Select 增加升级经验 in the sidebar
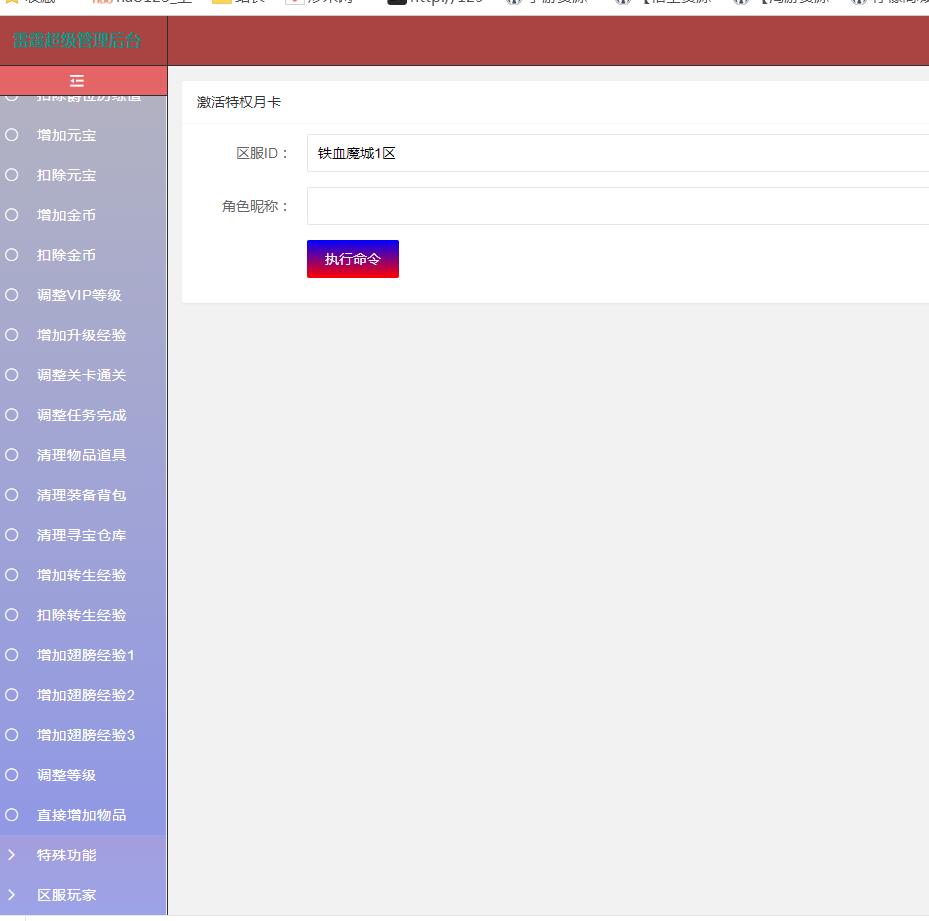 coord(82,335)
